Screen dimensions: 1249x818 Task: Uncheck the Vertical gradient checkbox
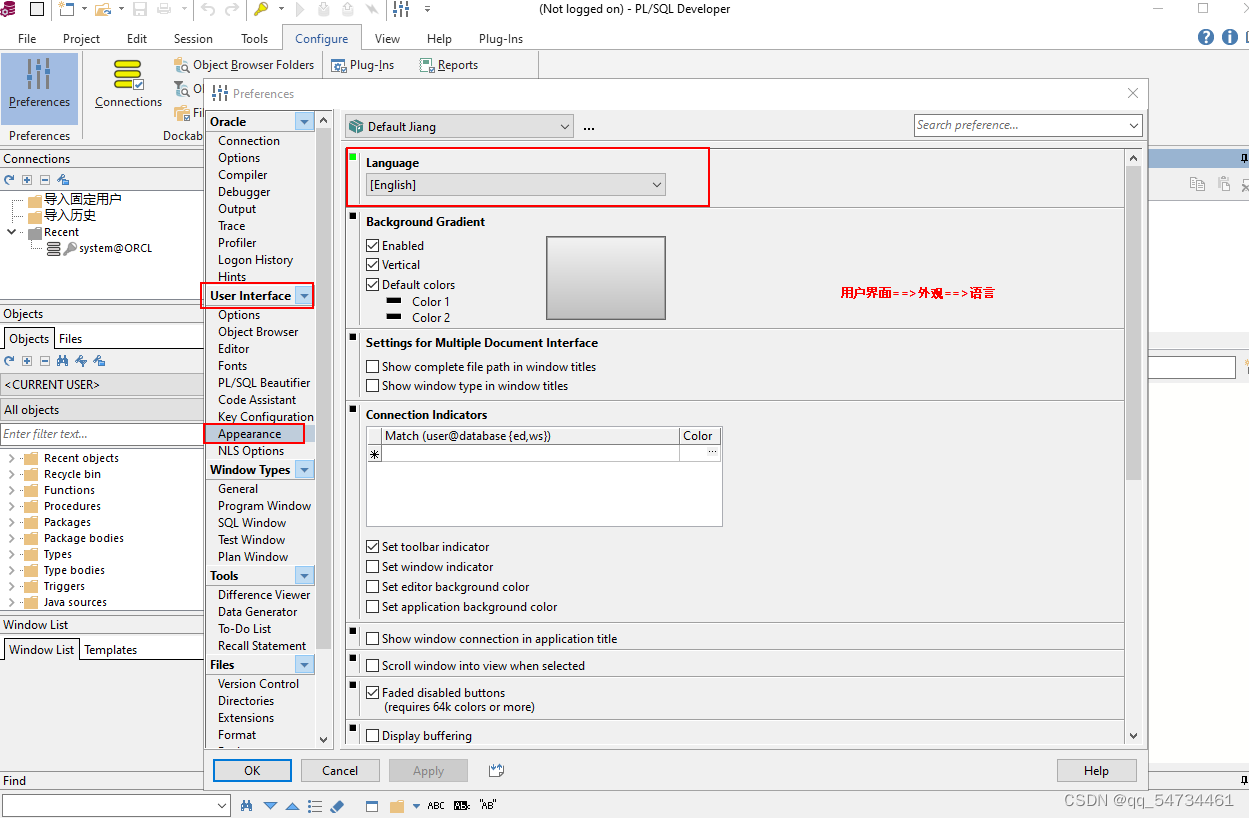373,265
